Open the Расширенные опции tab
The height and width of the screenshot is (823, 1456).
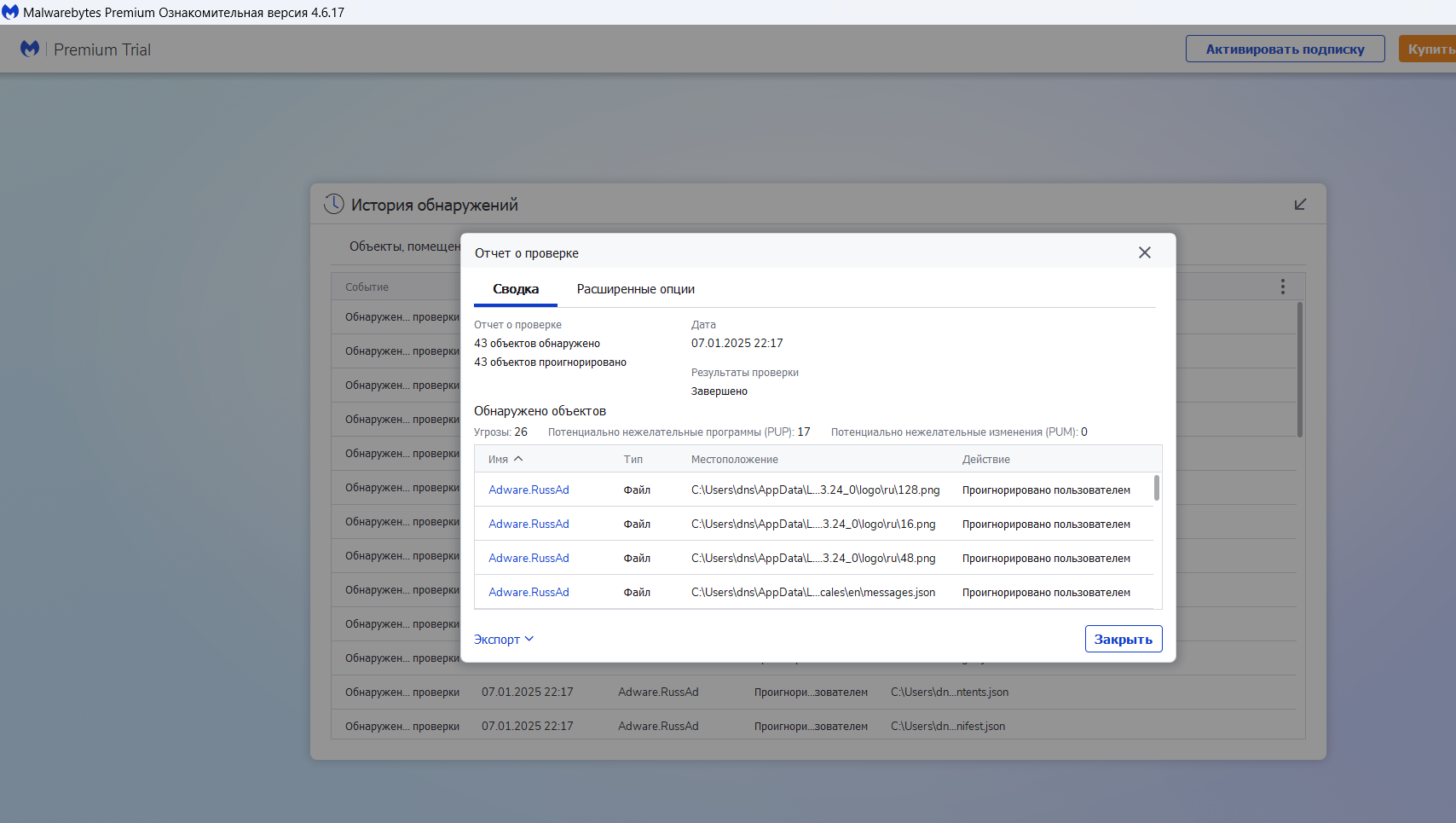pyautogui.click(x=636, y=289)
